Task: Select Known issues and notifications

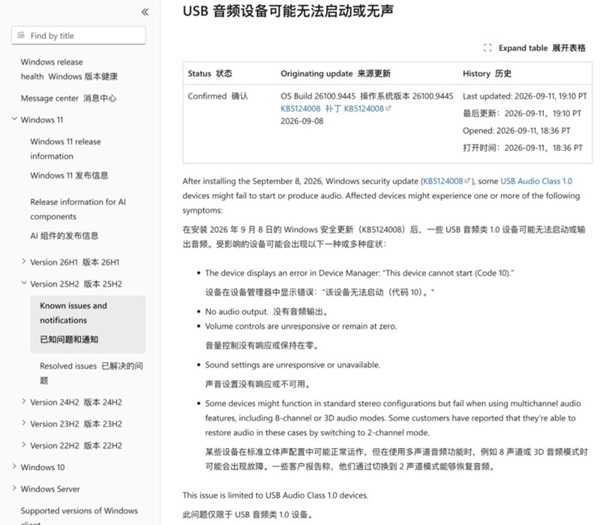Action: click(88, 324)
